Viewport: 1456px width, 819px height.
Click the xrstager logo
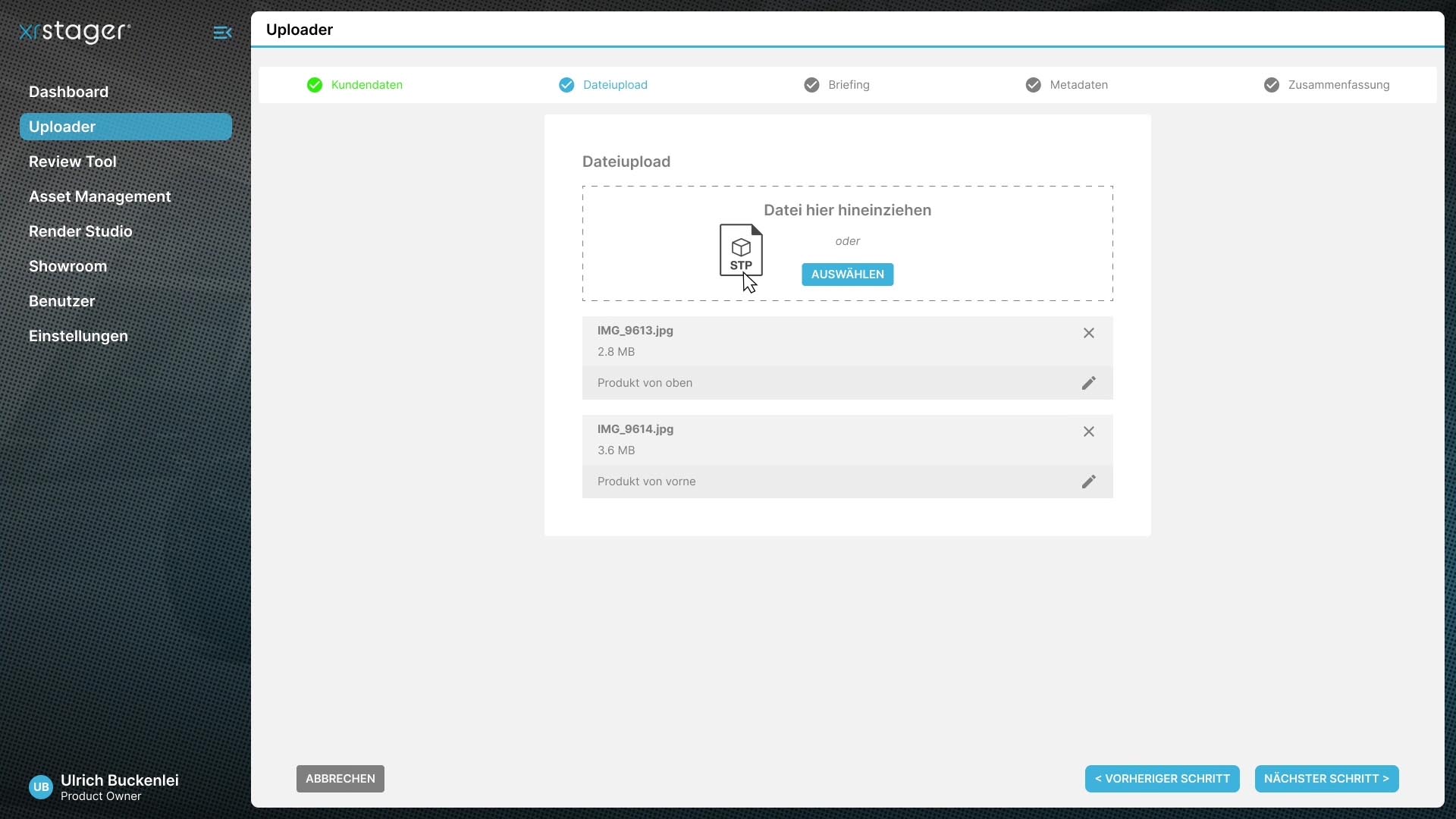74,32
